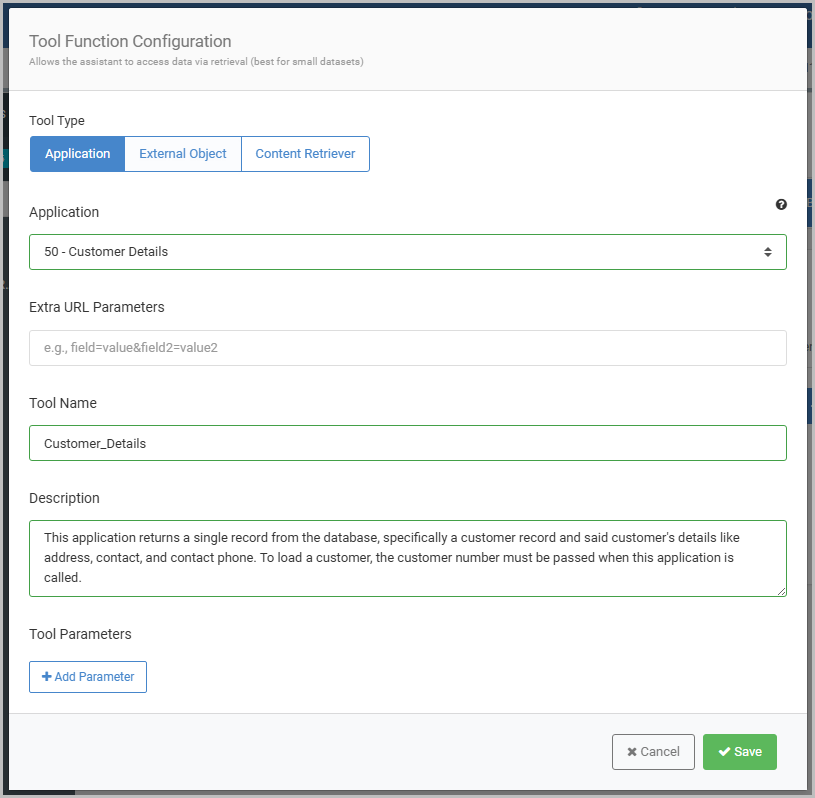Click inside the Description text area
Image resolution: width=815 pixels, height=798 pixels.
pyautogui.click(x=407, y=558)
